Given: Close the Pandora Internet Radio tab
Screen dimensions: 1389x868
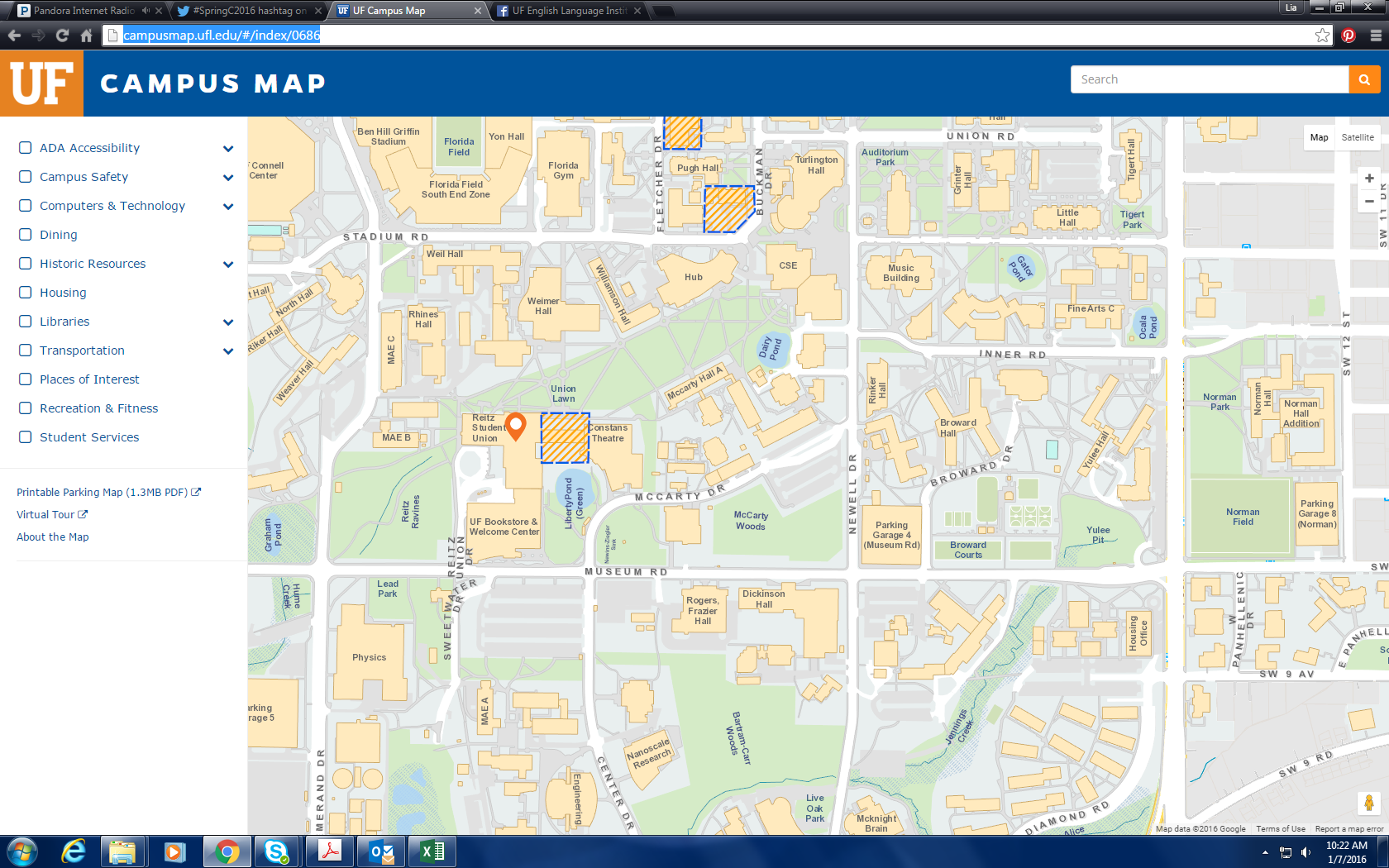Looking at the screenshot, I should click(159, 11).
